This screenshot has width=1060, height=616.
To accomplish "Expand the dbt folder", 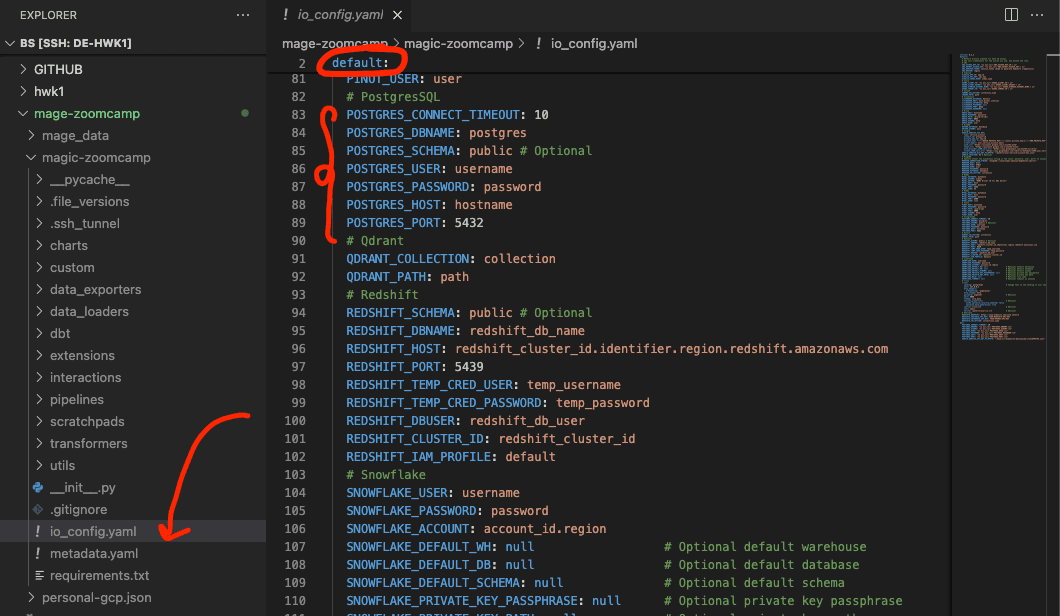I will [x=39, y=333].
